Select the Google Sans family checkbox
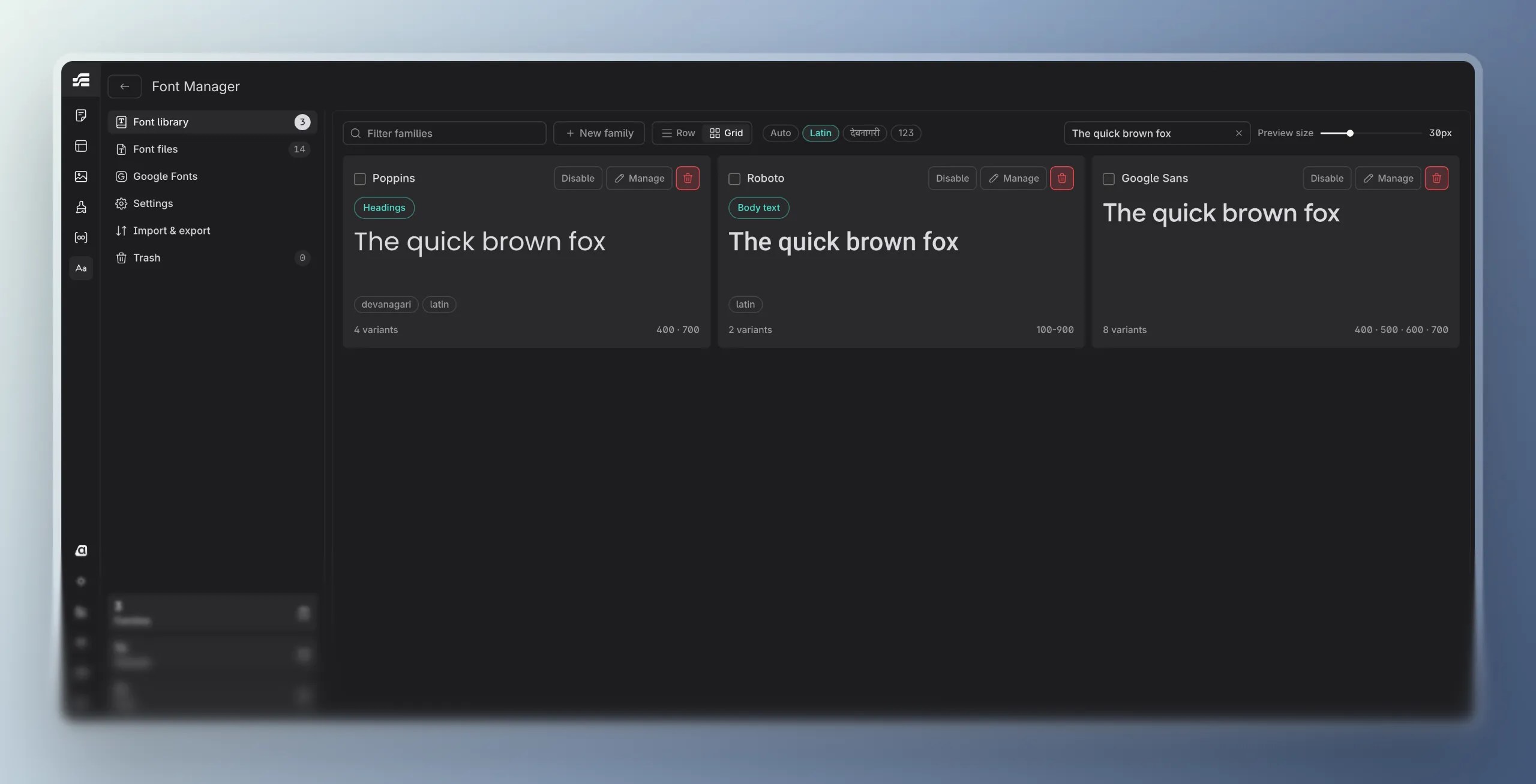This screenshot has width=1536, height=784. (1109, 179)
